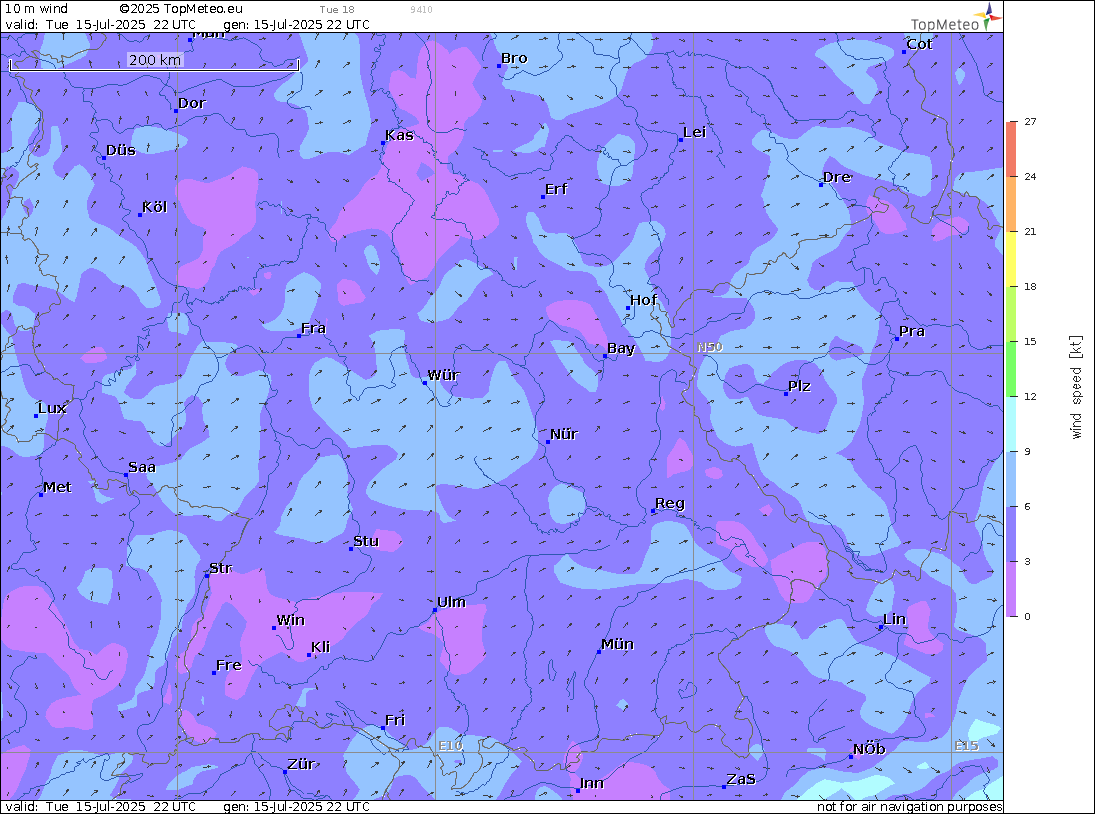Select the 'Lux' city label
Screen dimensions: 1095x814
[52, 408]
